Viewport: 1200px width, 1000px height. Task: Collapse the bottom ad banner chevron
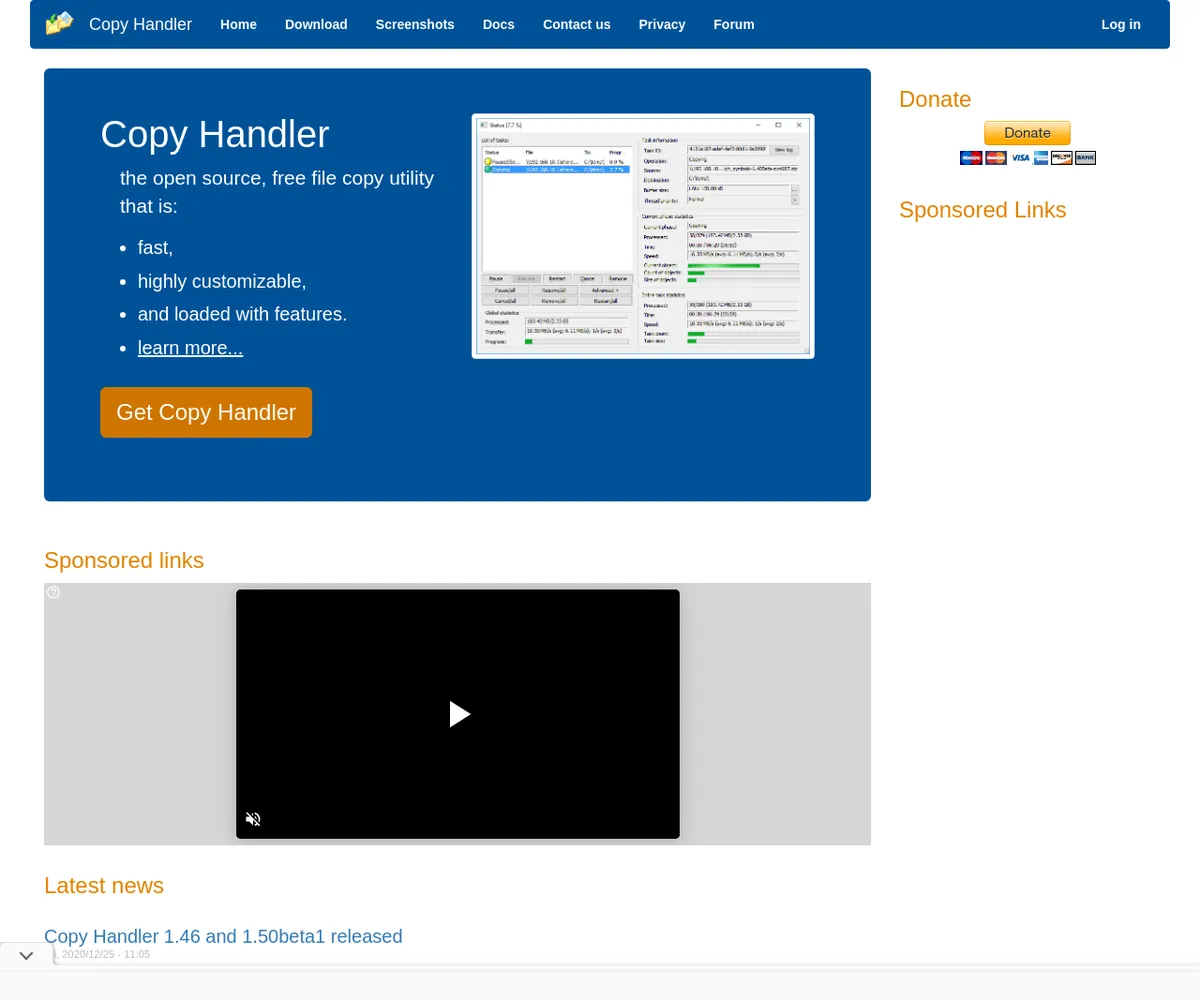[x=27, y=956]
